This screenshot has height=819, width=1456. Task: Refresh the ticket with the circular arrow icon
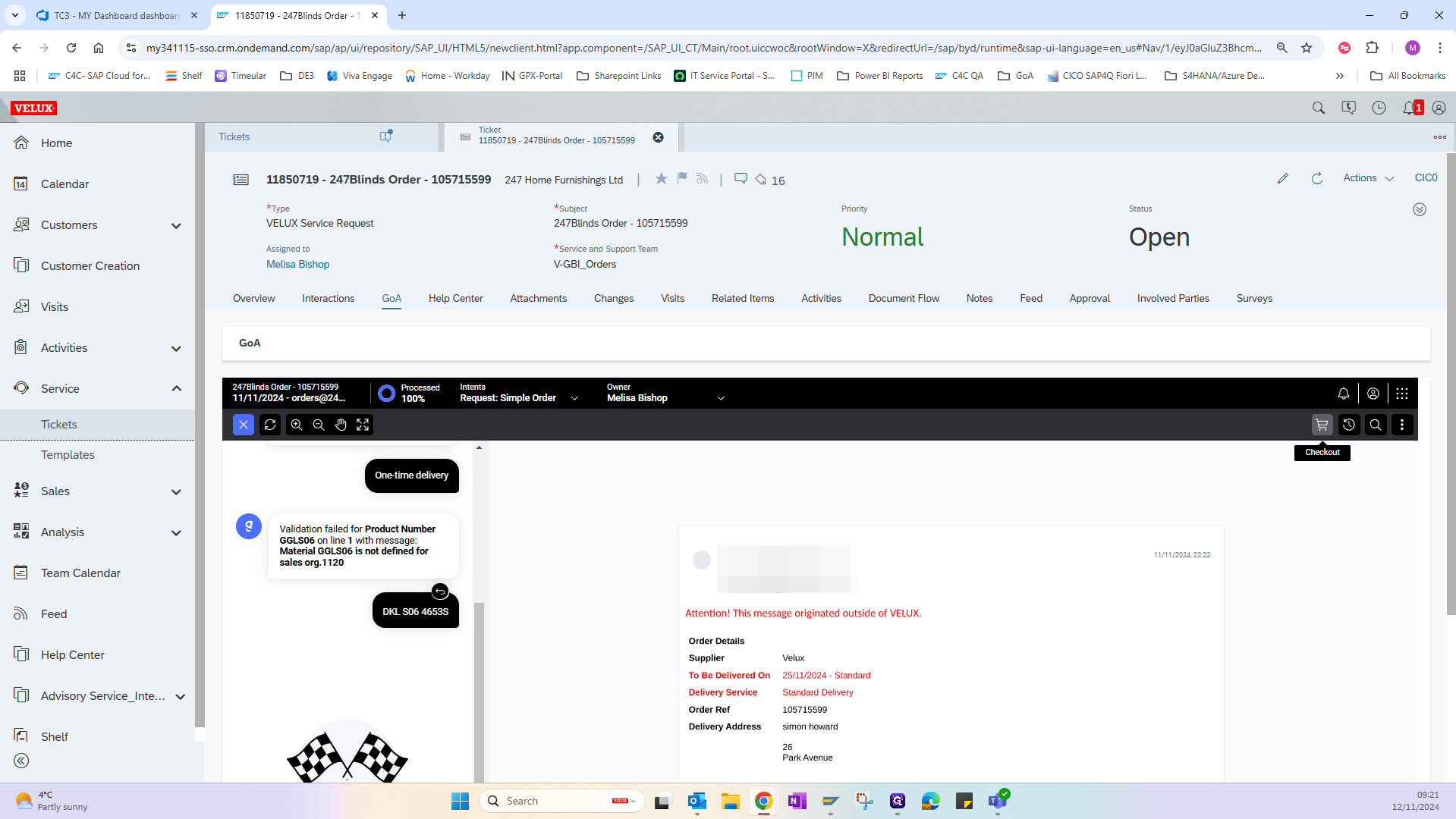tap(1317, 178)
